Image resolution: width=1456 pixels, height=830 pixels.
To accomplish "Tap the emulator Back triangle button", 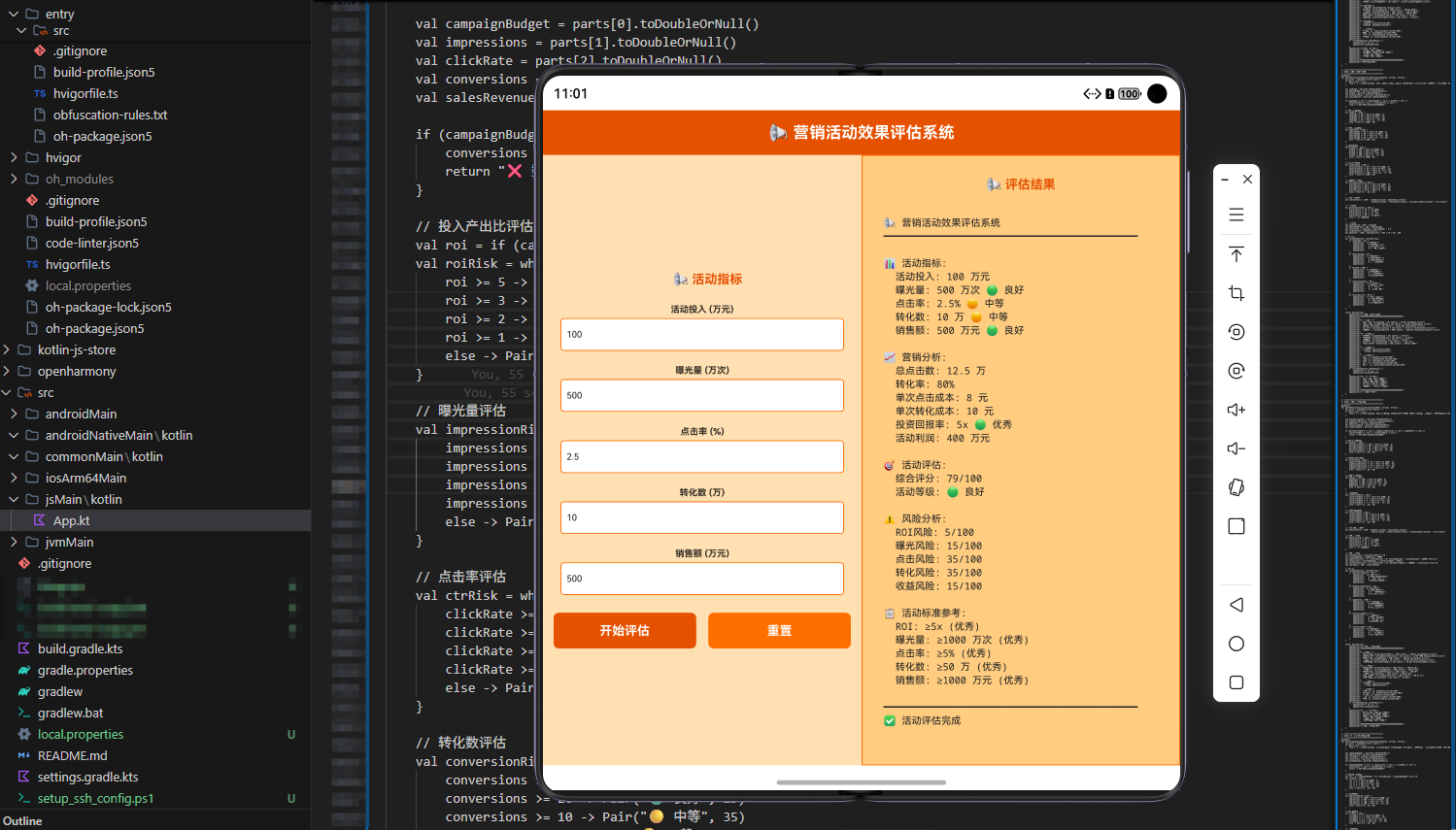I will tap(1236, 605).
